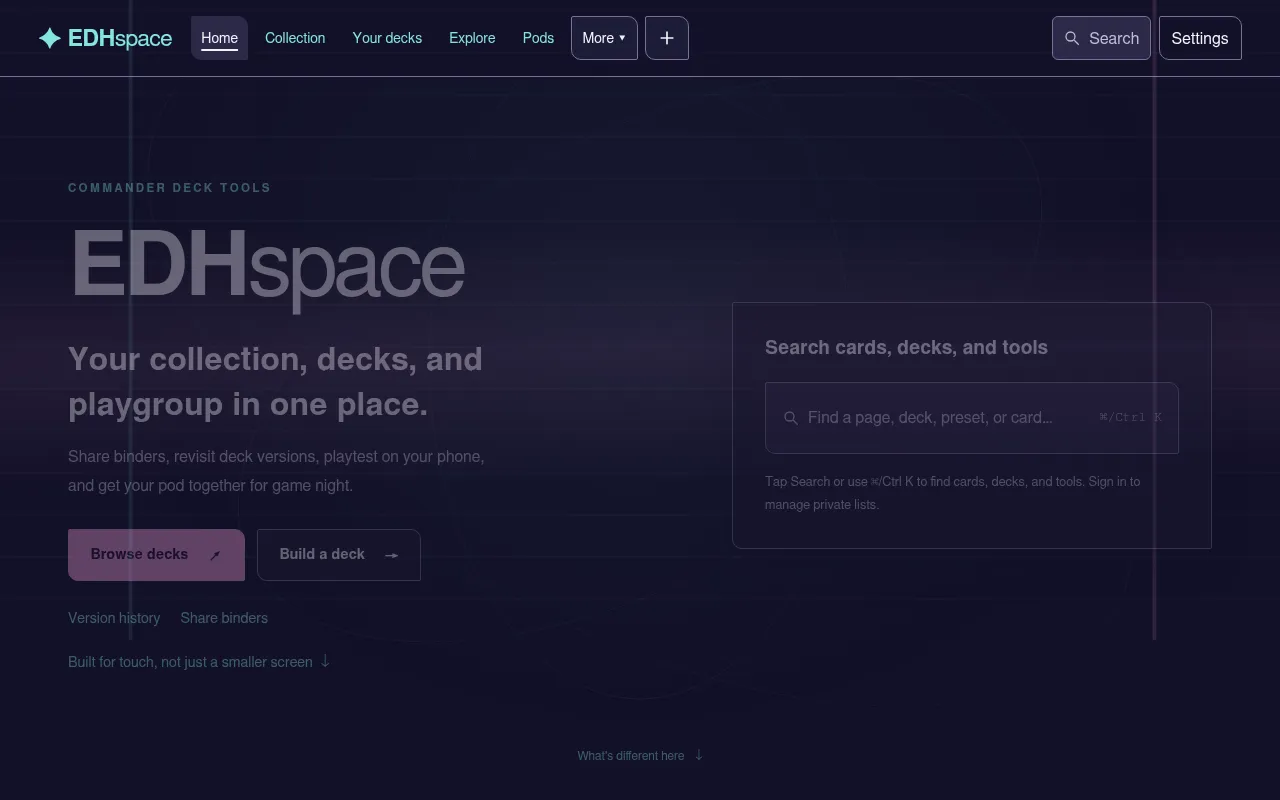Focus the 'Find a page, deck, preset, or card' field
1280x800 pixels.
point(972,418)
